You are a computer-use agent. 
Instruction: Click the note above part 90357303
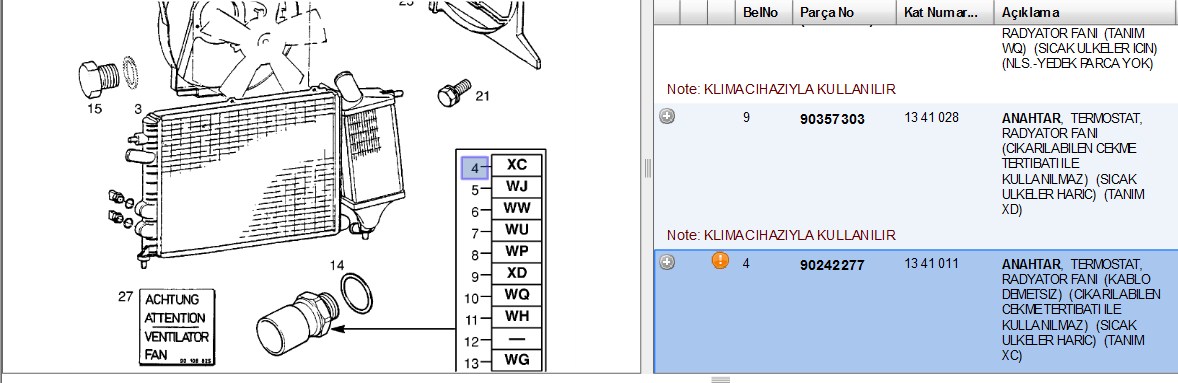pos(781,89)
